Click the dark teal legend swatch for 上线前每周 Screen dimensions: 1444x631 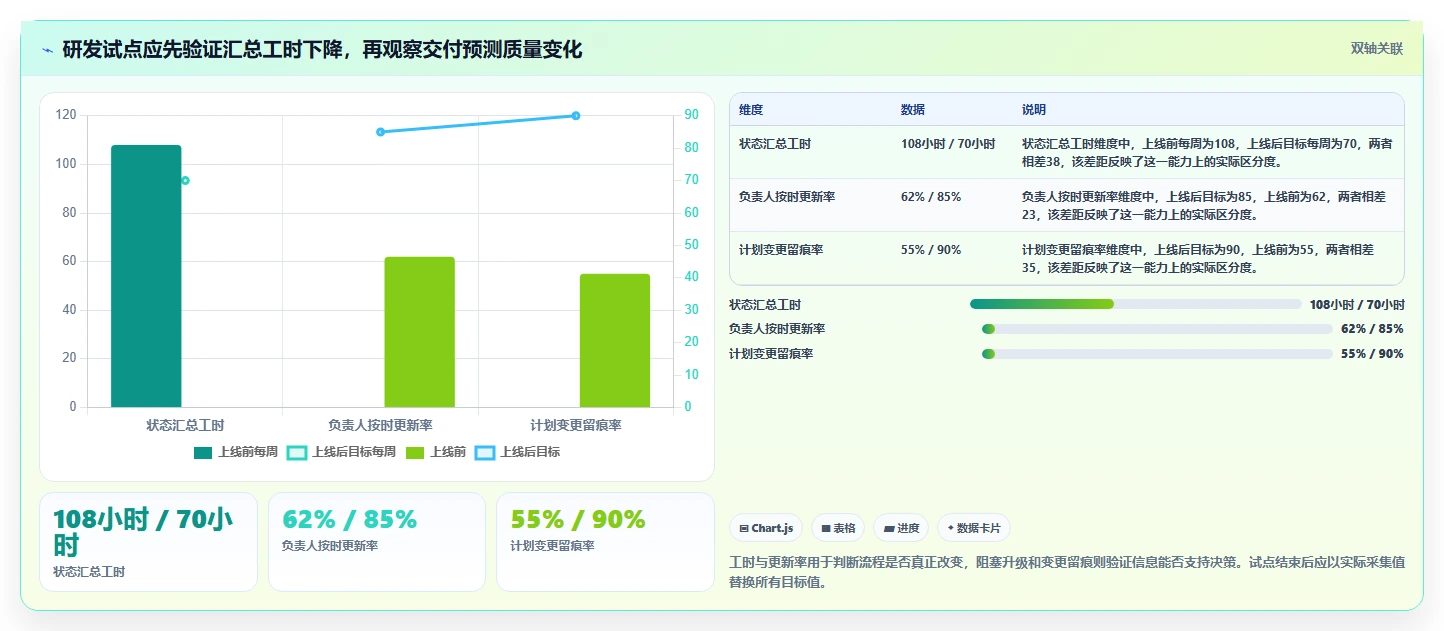pos(203,452)
